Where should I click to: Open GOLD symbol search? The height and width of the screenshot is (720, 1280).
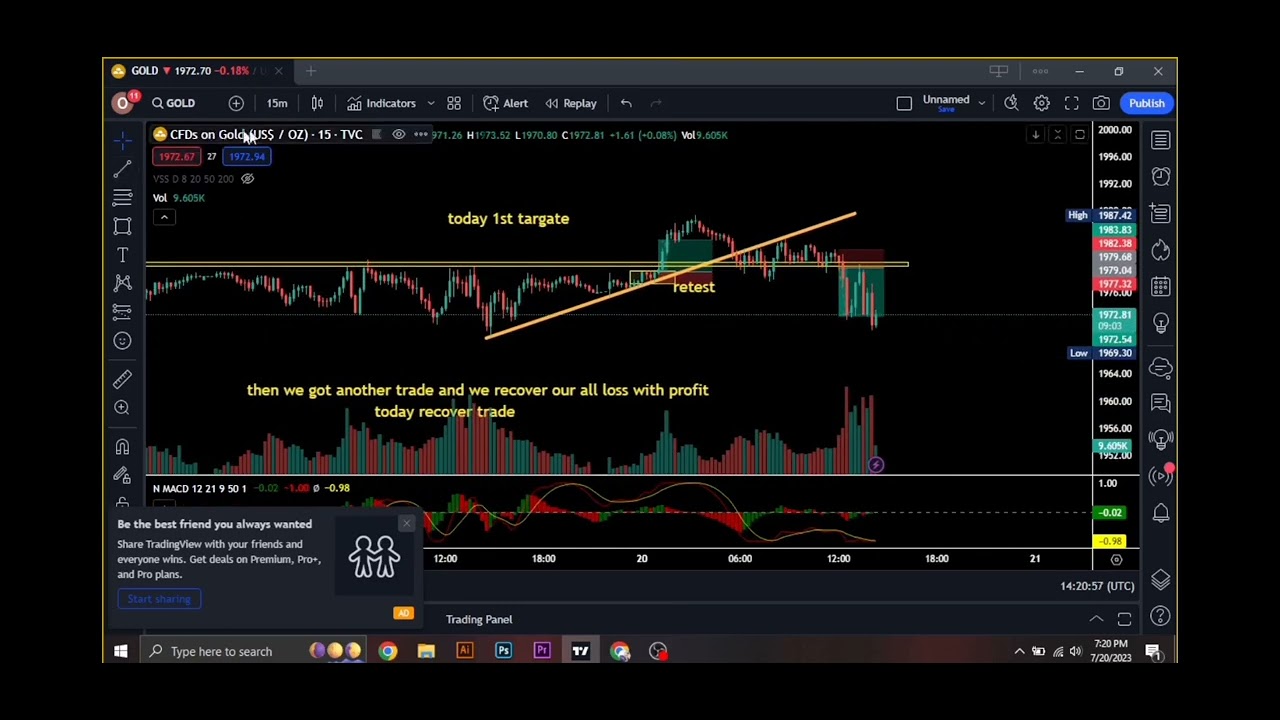[x=174, y=103]
